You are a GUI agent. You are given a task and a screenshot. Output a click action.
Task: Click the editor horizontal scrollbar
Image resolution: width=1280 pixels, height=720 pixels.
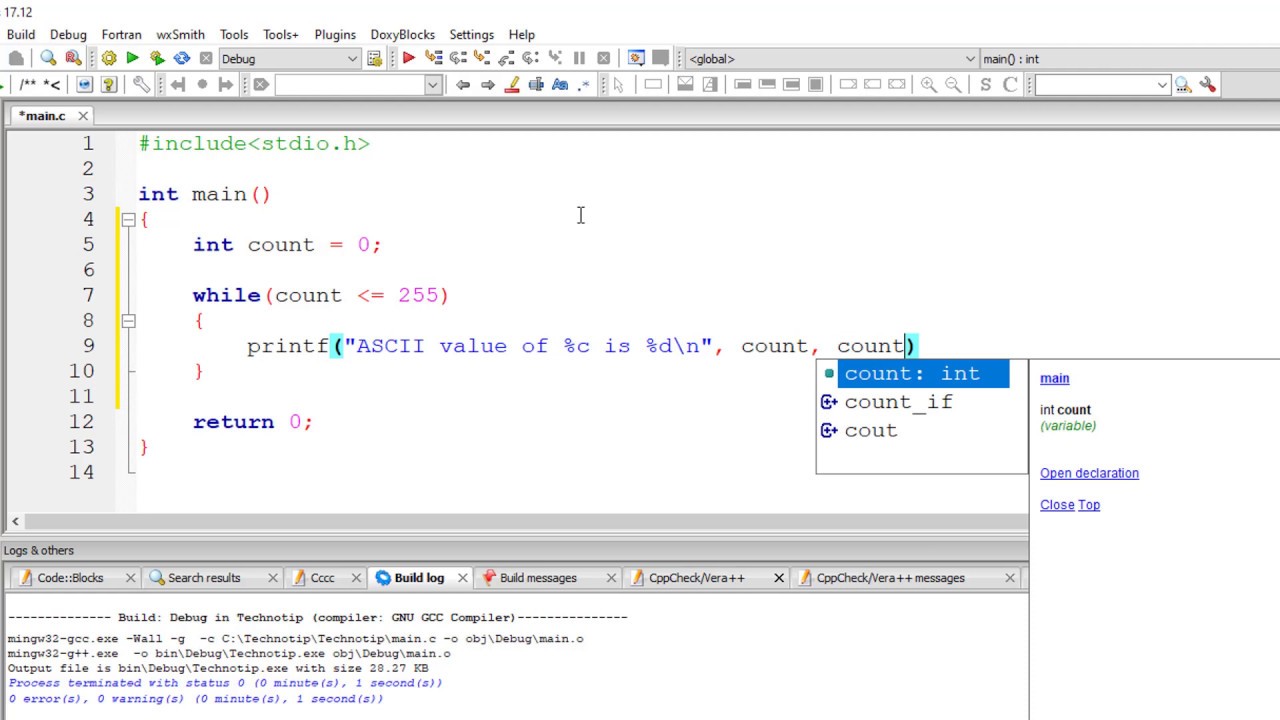point(518,521)
